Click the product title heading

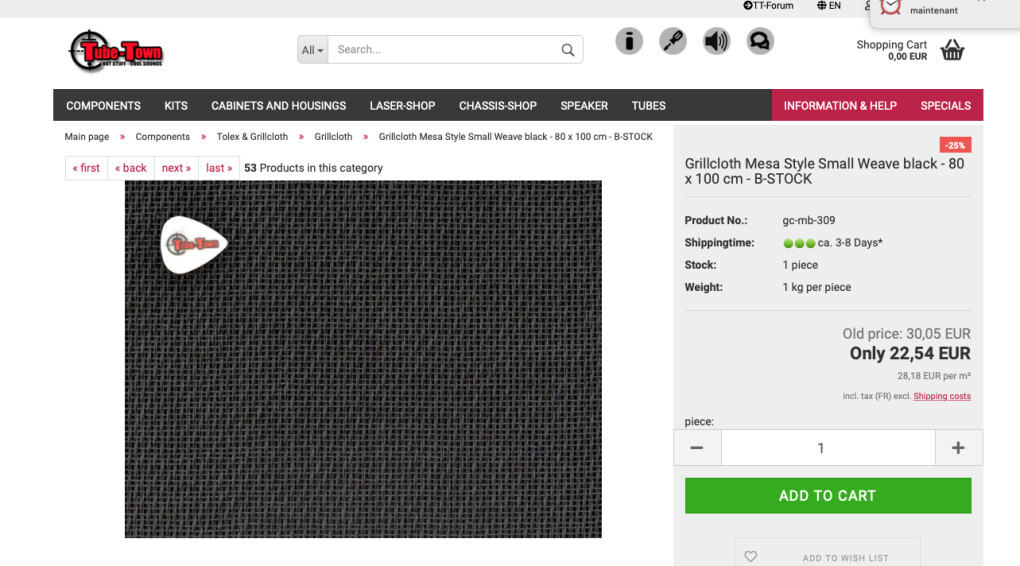(824, 171)
